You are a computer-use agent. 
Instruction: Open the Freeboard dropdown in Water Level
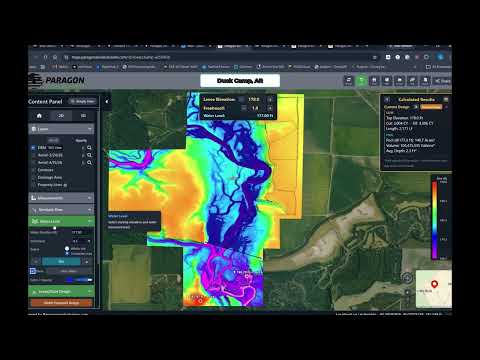point(82,241)
